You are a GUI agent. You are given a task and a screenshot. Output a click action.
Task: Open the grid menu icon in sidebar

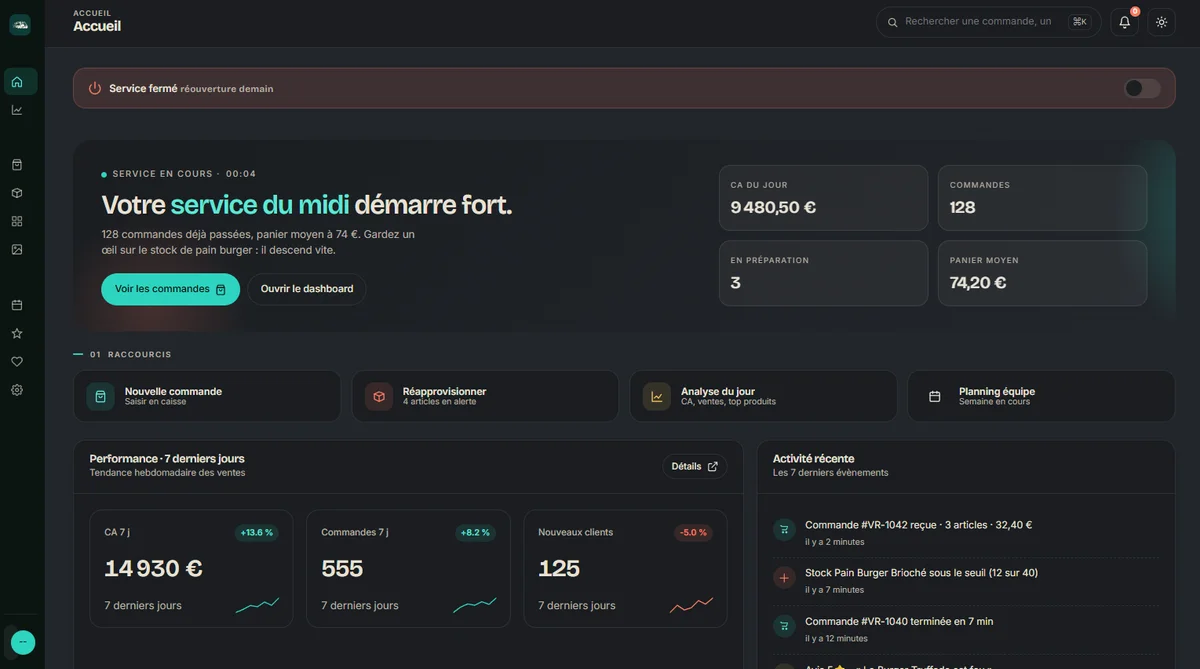pyautogui.click(x=17, y=221)
